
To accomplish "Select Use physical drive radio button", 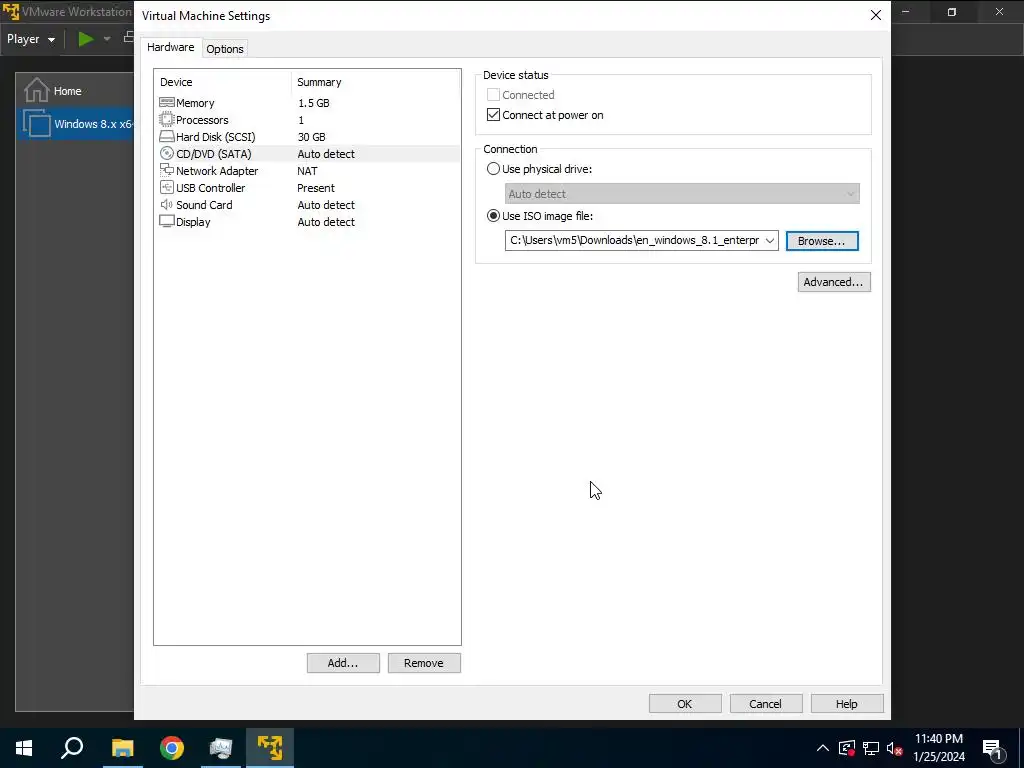I will point(493,168).
